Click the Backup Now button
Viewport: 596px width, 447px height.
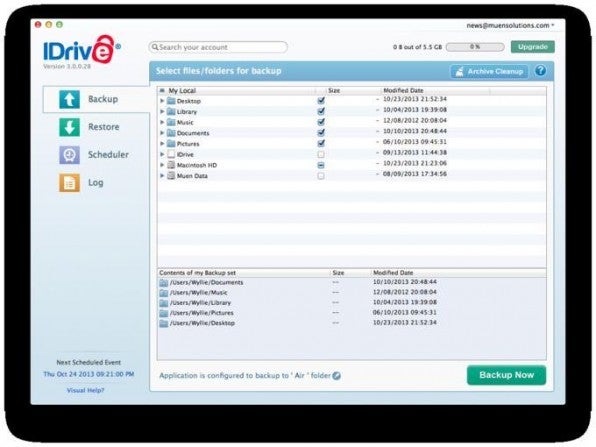[506, 375]
